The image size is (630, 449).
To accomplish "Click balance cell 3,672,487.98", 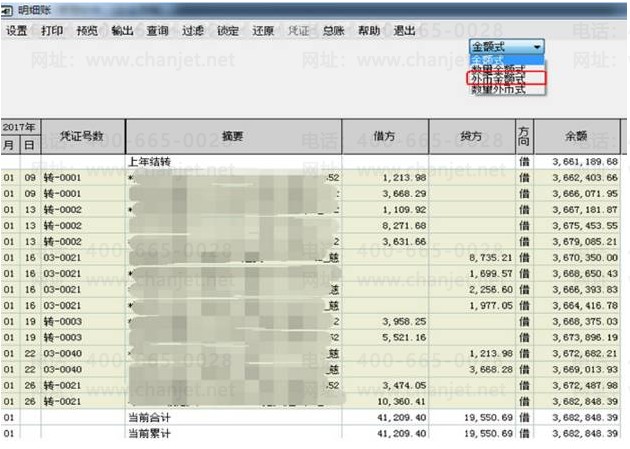I will [x=585, y=386].
